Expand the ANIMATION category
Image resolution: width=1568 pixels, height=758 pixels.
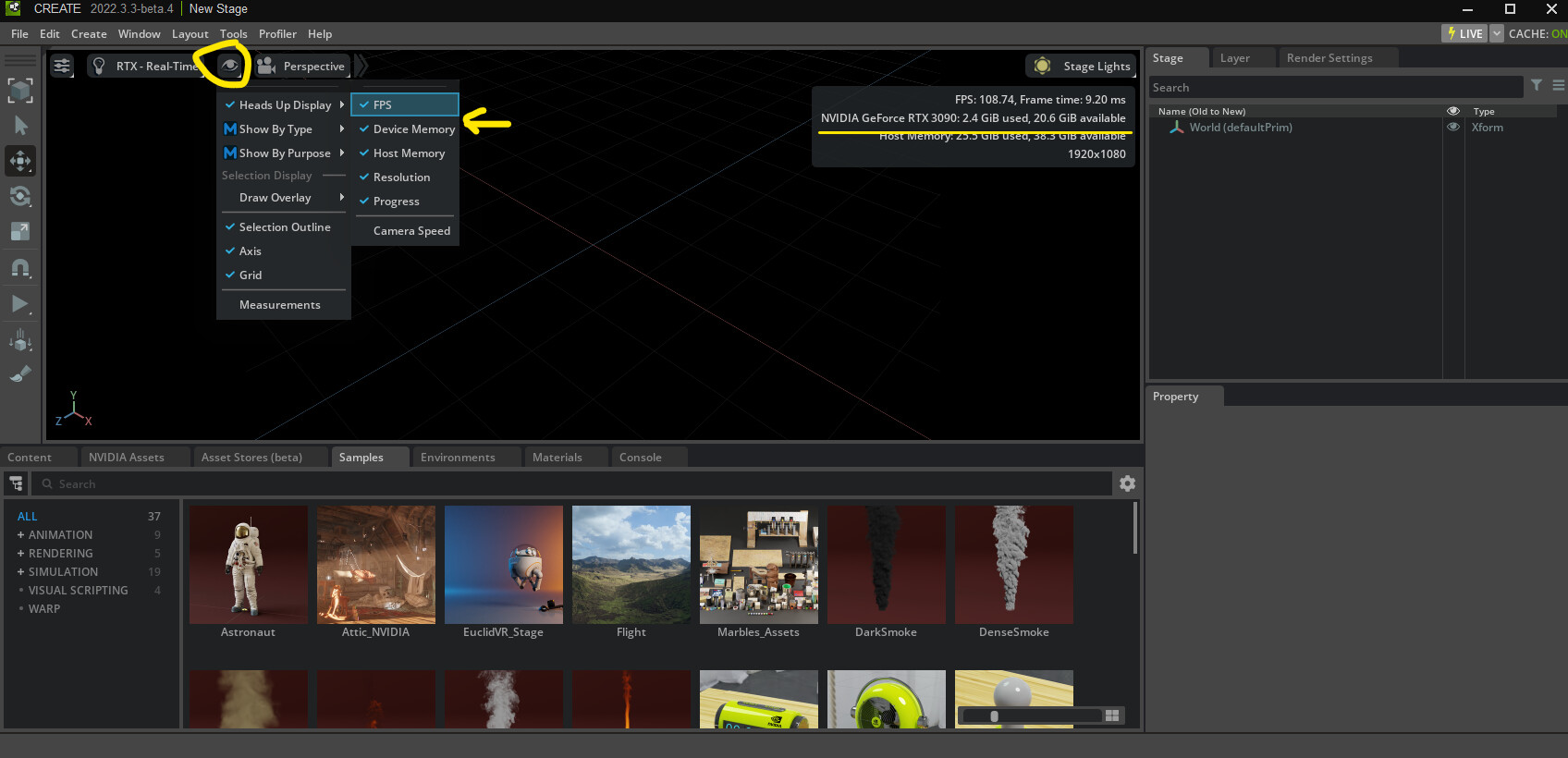pyautogui.click(x=20, y=534)
